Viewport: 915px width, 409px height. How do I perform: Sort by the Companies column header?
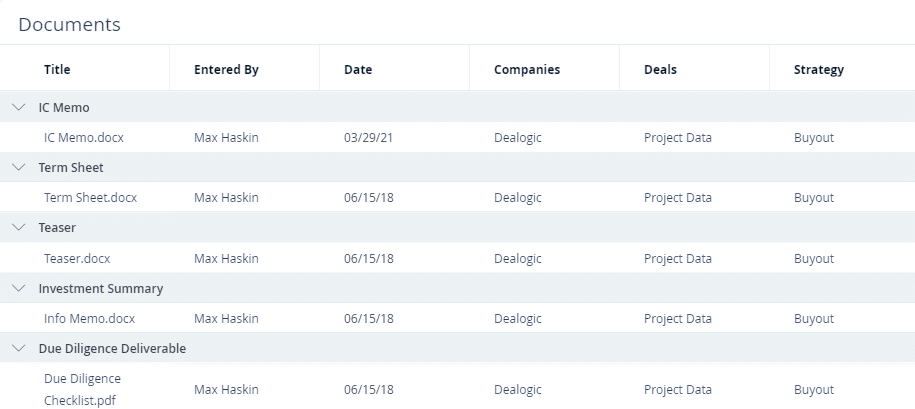pyautogui.click(x=527, y=69)
